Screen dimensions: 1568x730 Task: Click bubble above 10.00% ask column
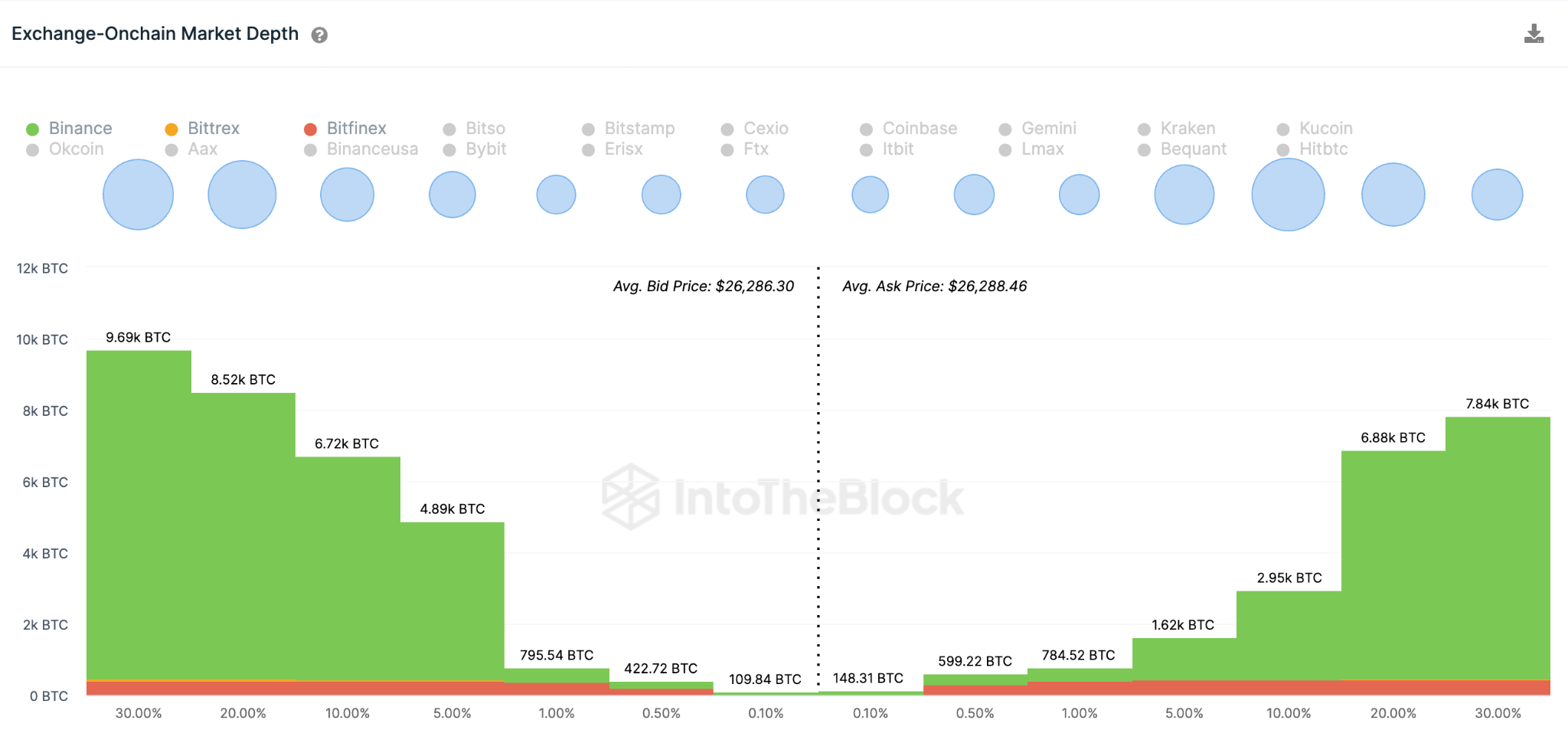point(1289,195)
